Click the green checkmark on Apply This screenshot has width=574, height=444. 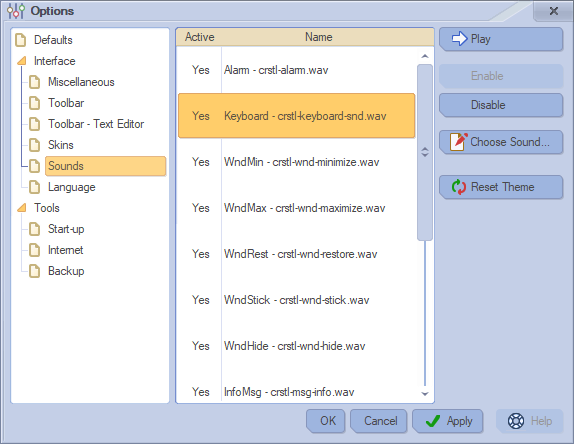tap(433, 421)
